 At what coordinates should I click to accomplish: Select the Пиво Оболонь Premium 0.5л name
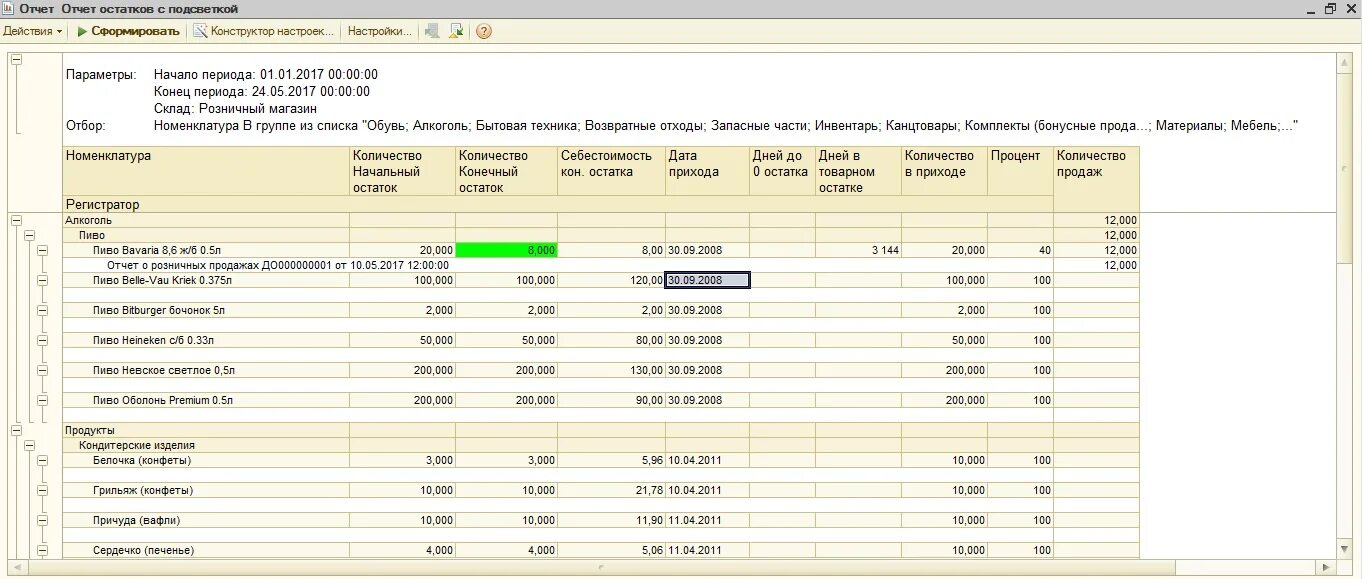click(206, 400)
